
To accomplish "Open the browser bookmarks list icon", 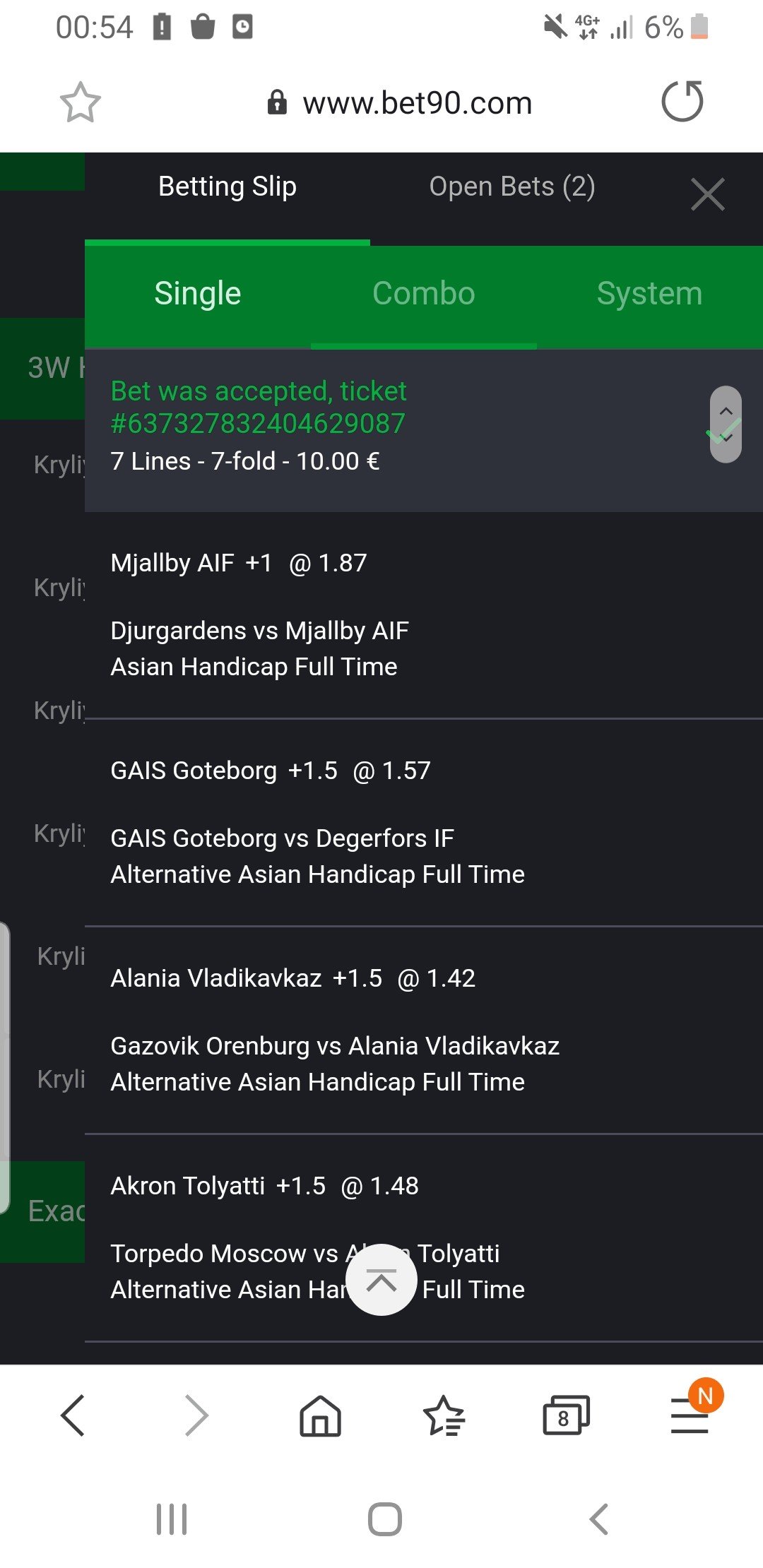I will point(443,1415).
